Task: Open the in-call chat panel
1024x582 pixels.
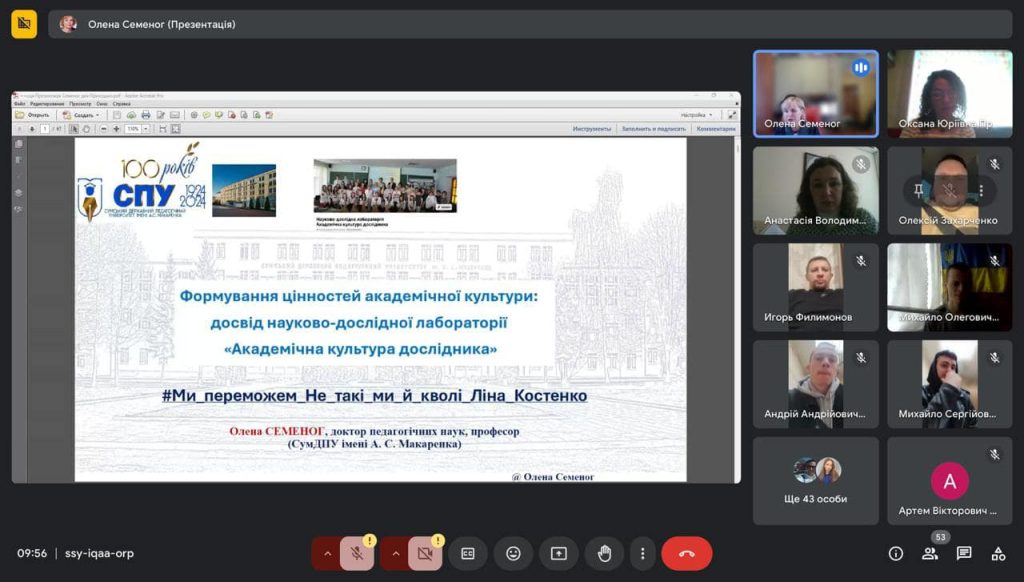Action: 964,553
